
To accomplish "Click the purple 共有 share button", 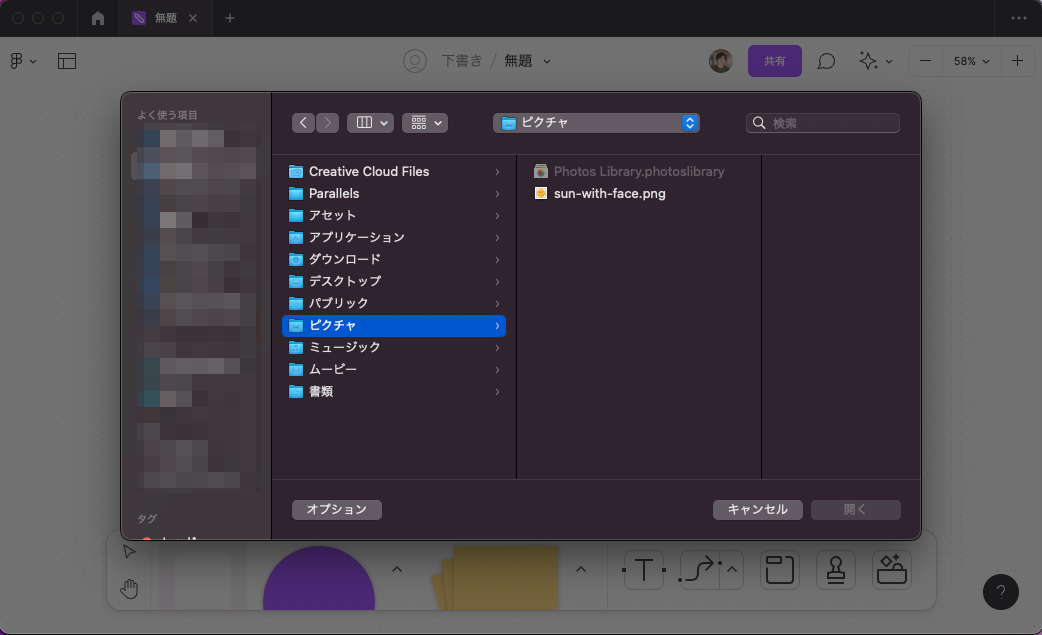I will (774, 61).
